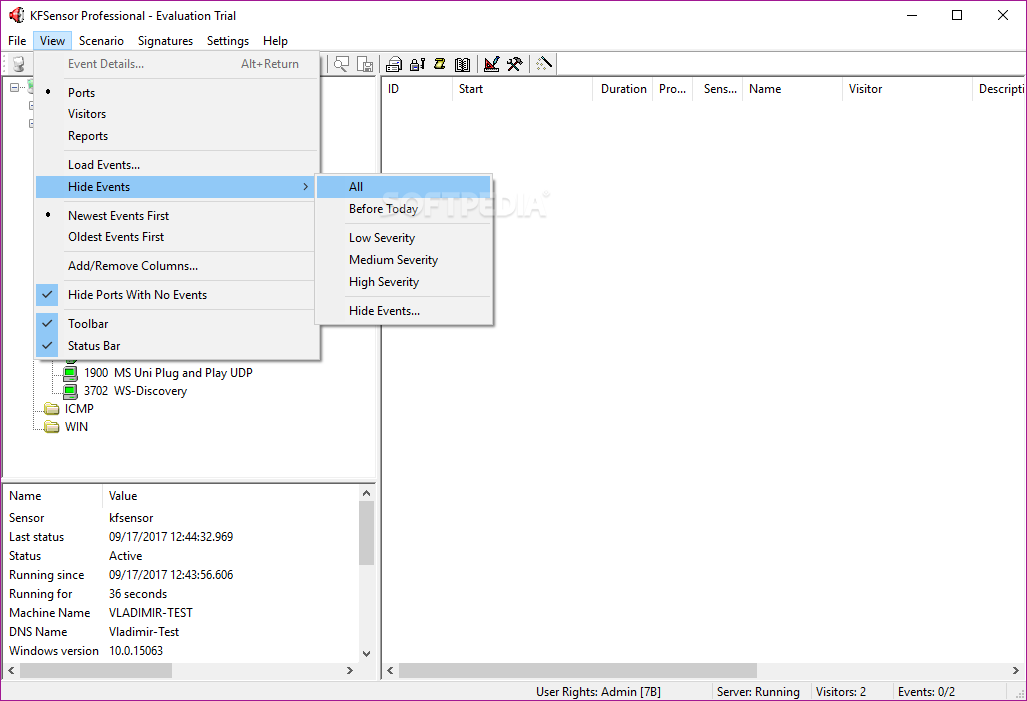Select the 3702 WS-Discovery port
This screenshot has width=1027, height=701.
(136, 391)
